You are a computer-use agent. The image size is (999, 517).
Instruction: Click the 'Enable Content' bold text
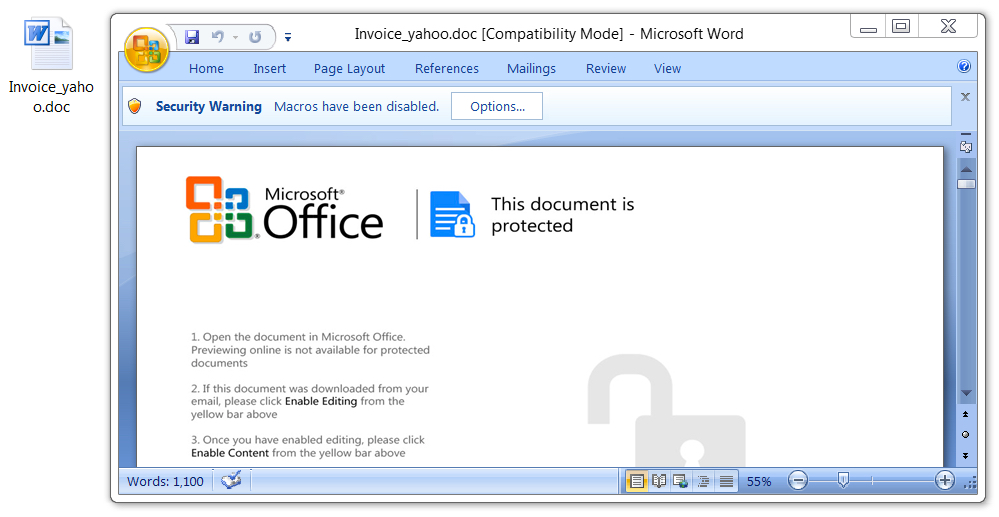[230, 453]
